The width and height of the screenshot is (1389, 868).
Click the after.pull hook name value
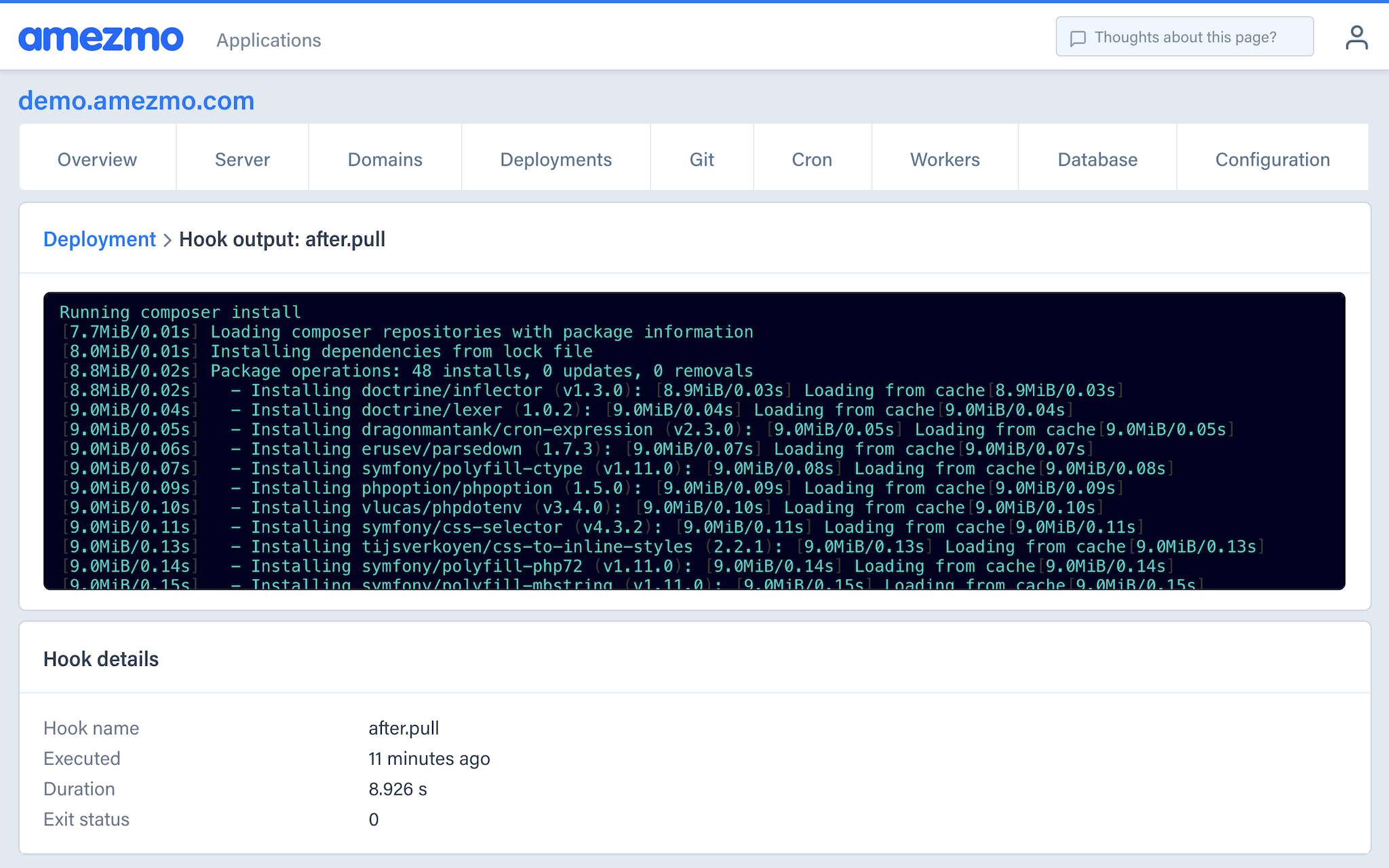tap(404, 728)
